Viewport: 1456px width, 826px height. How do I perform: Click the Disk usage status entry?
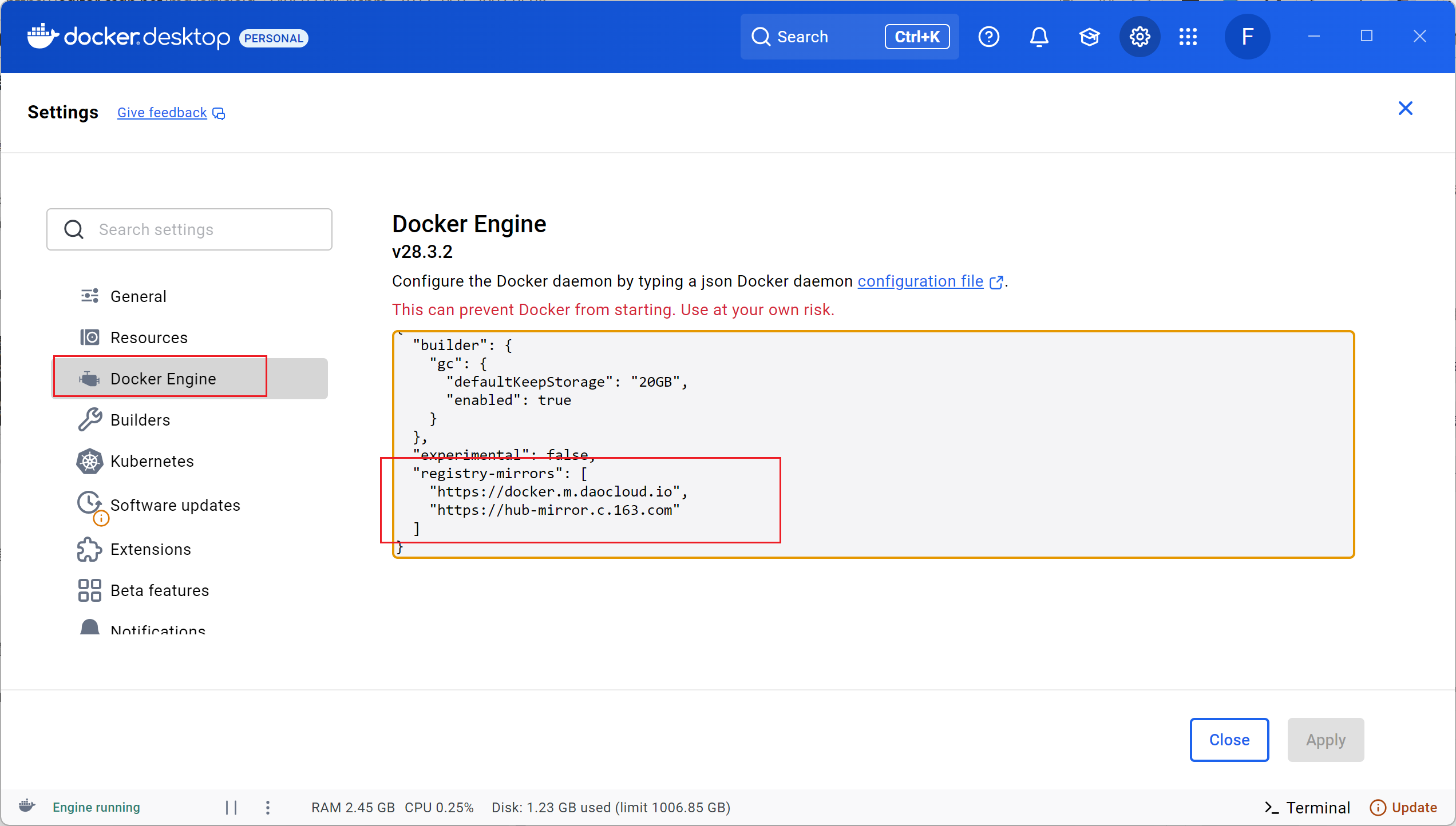pos(611,807)
